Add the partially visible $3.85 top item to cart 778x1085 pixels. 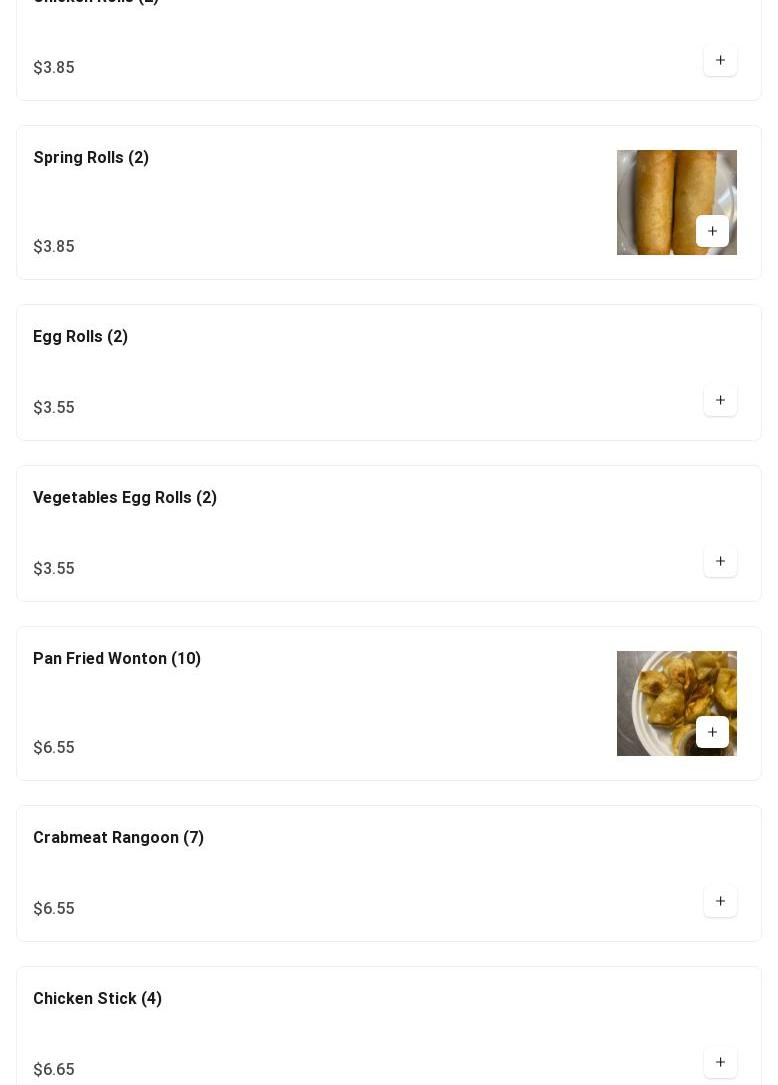tap(720, 60)
